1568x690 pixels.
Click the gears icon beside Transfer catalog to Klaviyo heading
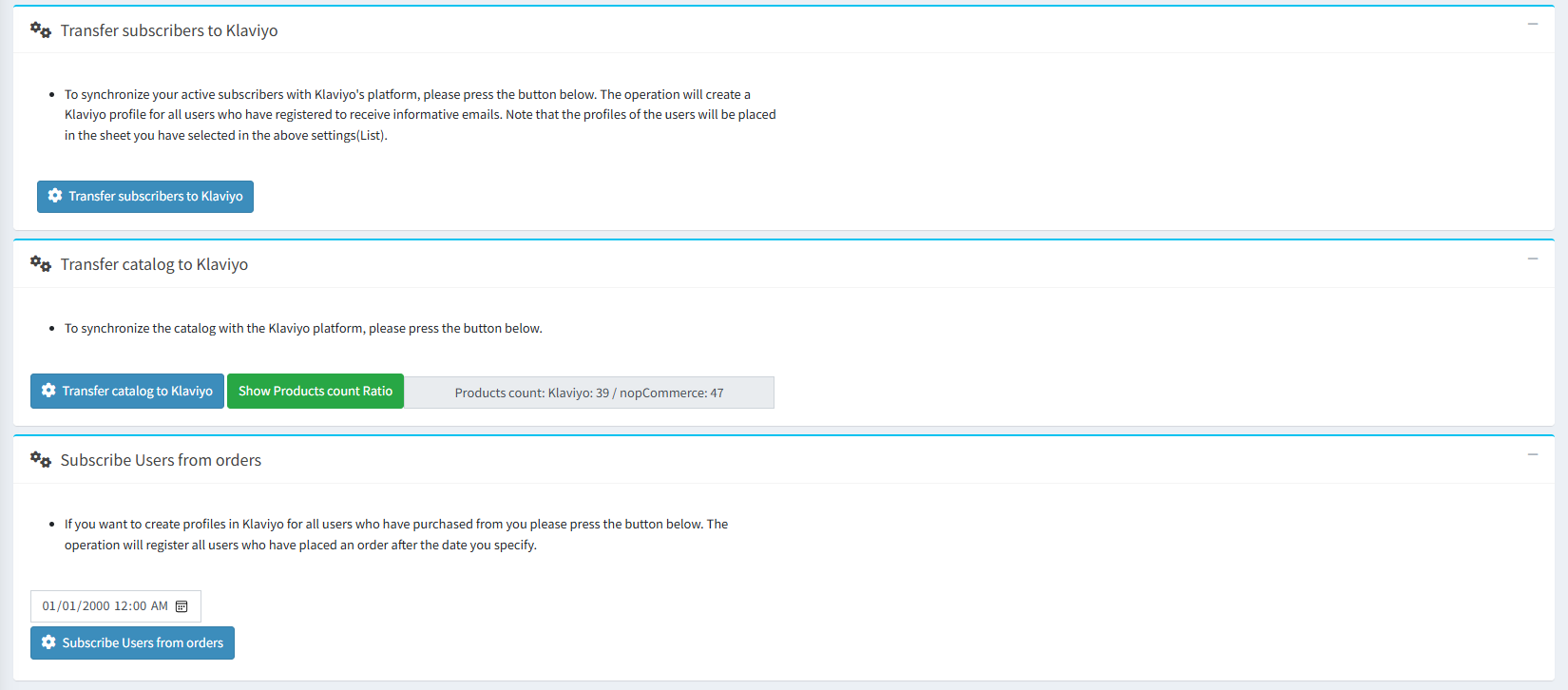[41, 264]
